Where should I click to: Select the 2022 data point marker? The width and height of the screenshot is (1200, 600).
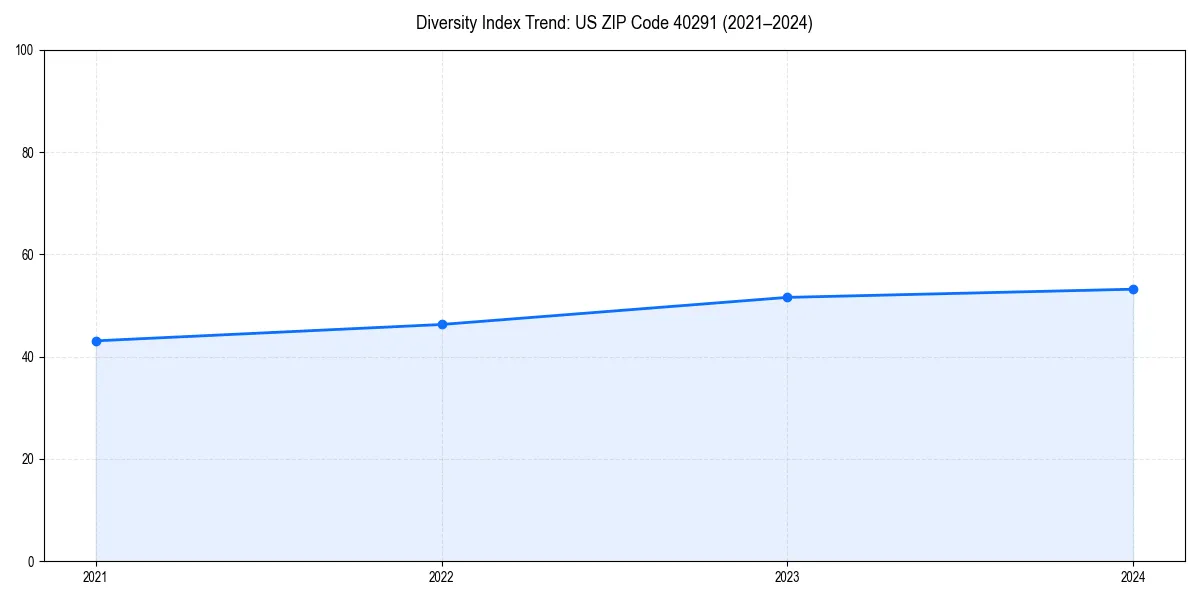click(442, 323)
